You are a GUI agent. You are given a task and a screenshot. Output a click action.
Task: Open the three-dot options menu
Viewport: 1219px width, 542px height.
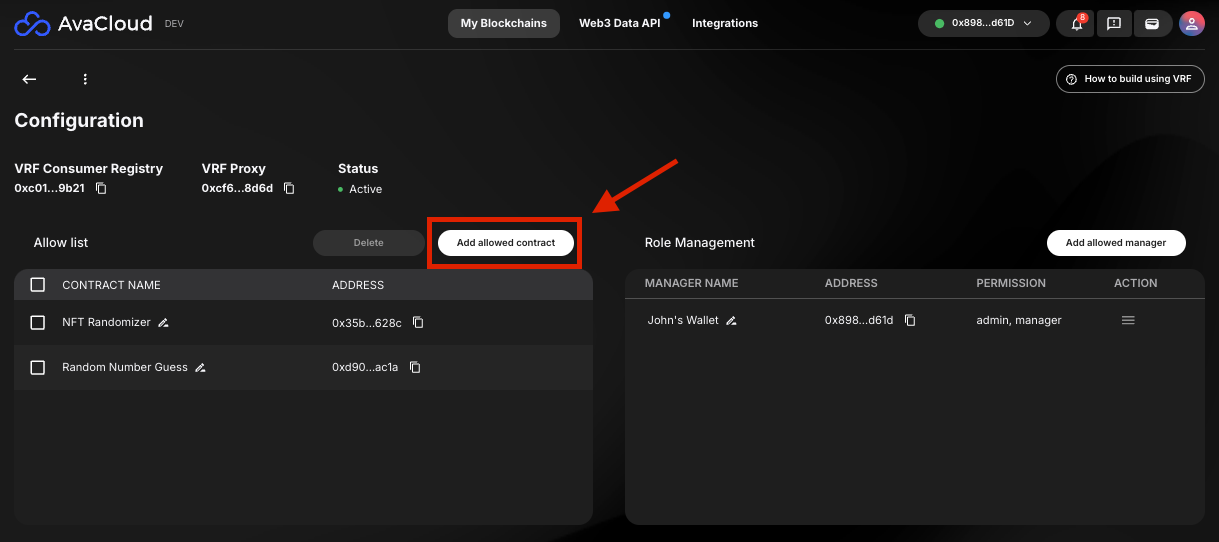(x=85, y=79)
